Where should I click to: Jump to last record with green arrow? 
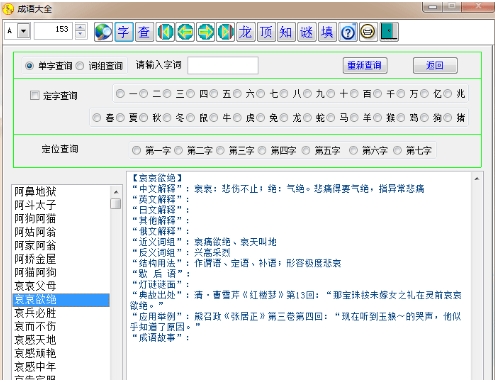tap(225, 32)
